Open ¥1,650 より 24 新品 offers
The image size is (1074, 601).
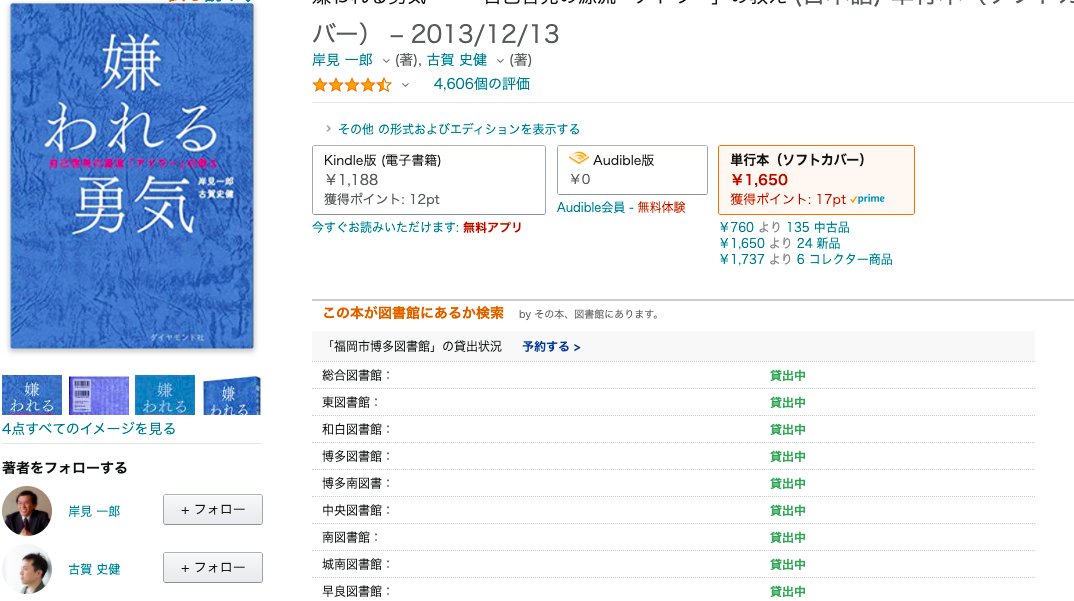780,243
